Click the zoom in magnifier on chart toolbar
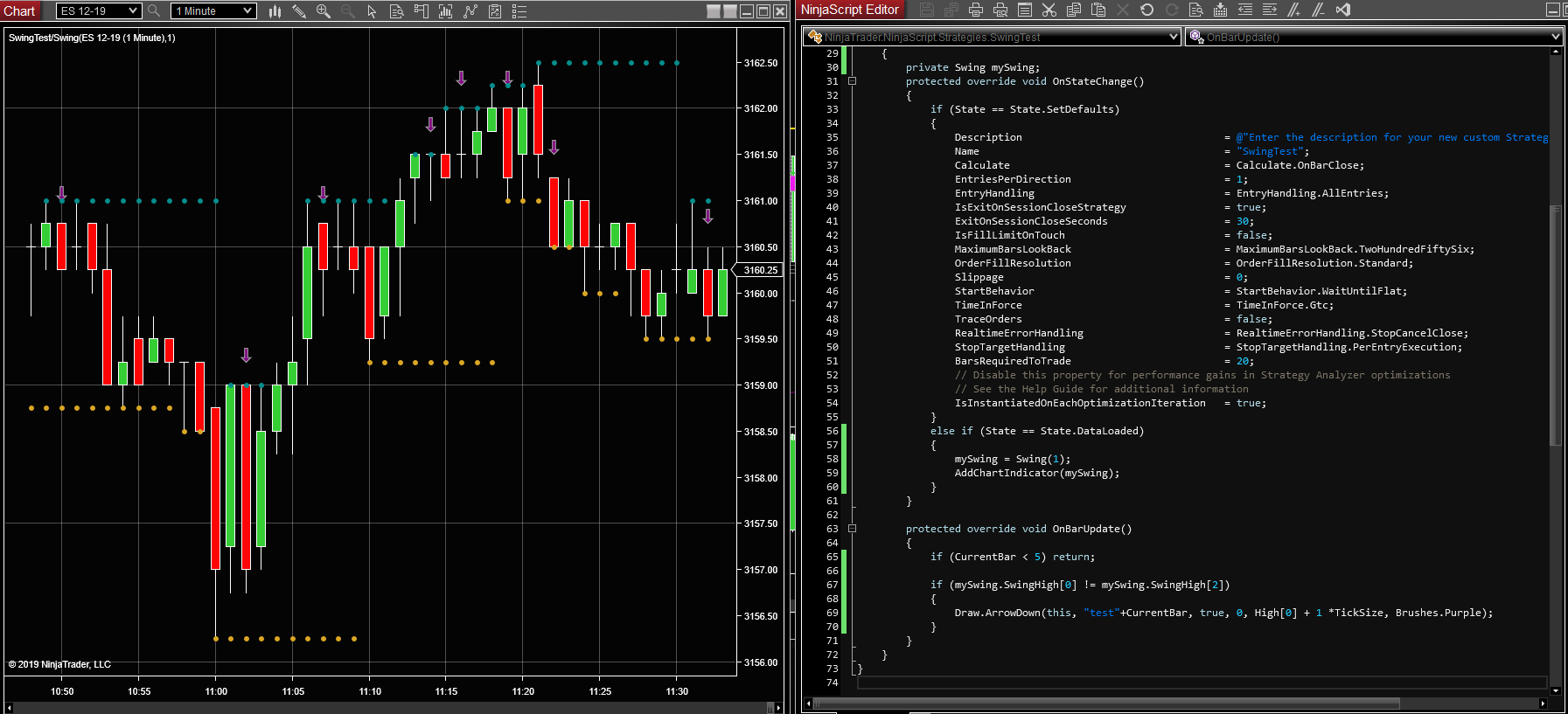 click(323, 11)
